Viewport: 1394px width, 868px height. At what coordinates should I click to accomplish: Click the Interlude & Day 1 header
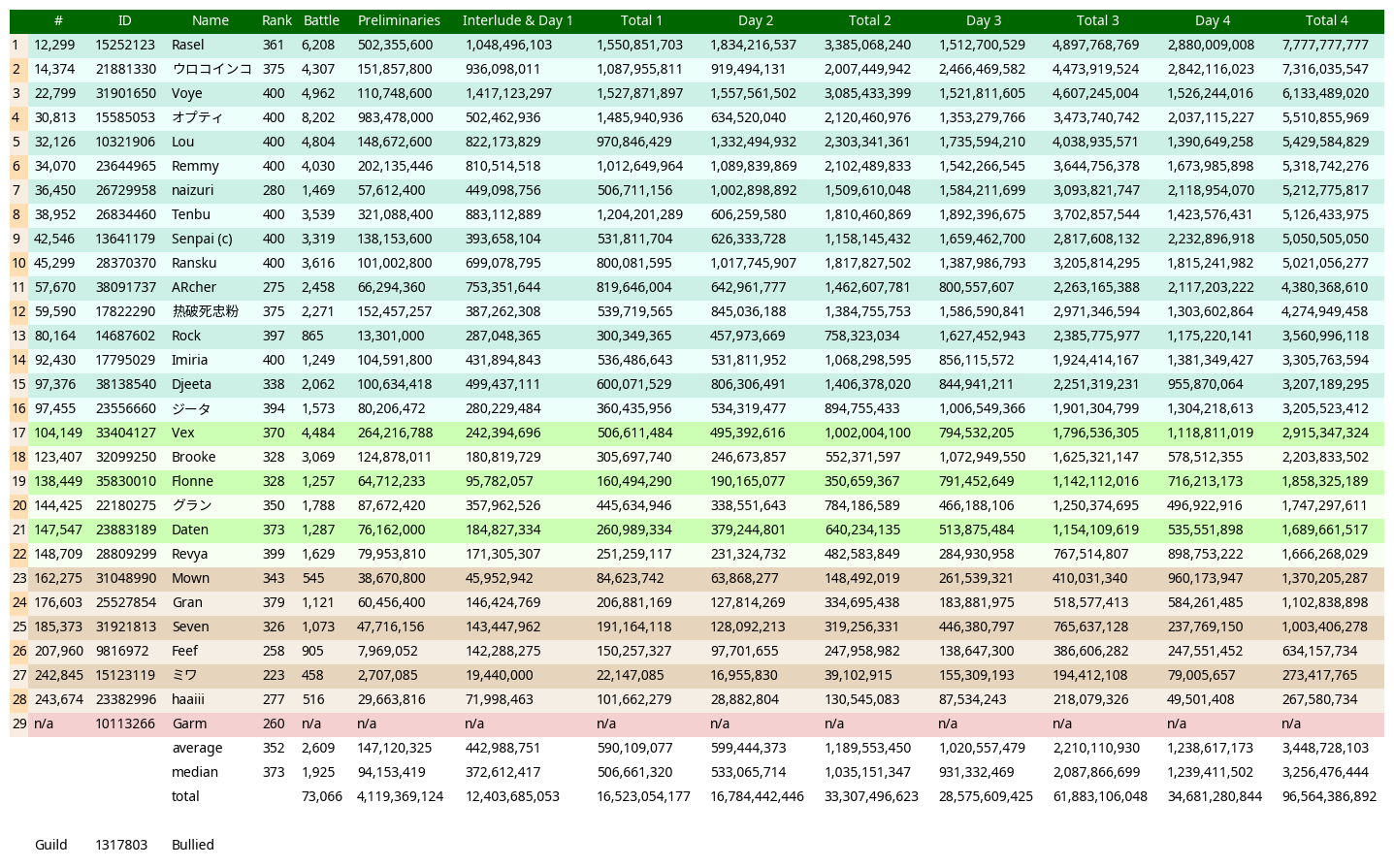(x=518, y=20)
